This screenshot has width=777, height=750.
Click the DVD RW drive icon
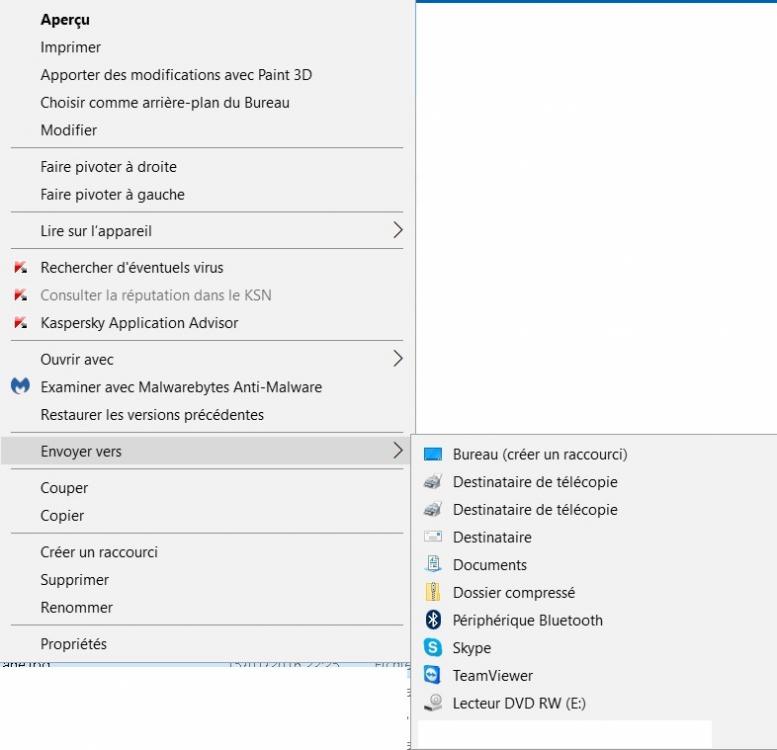click(433, 703)
